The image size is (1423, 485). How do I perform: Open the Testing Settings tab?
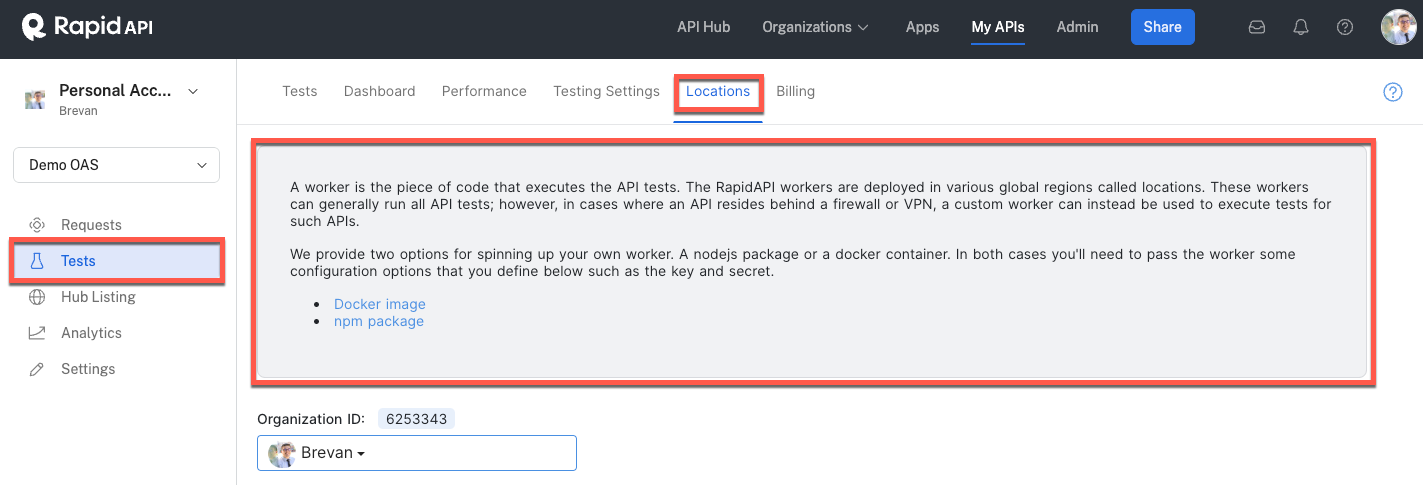click(607, 91)
